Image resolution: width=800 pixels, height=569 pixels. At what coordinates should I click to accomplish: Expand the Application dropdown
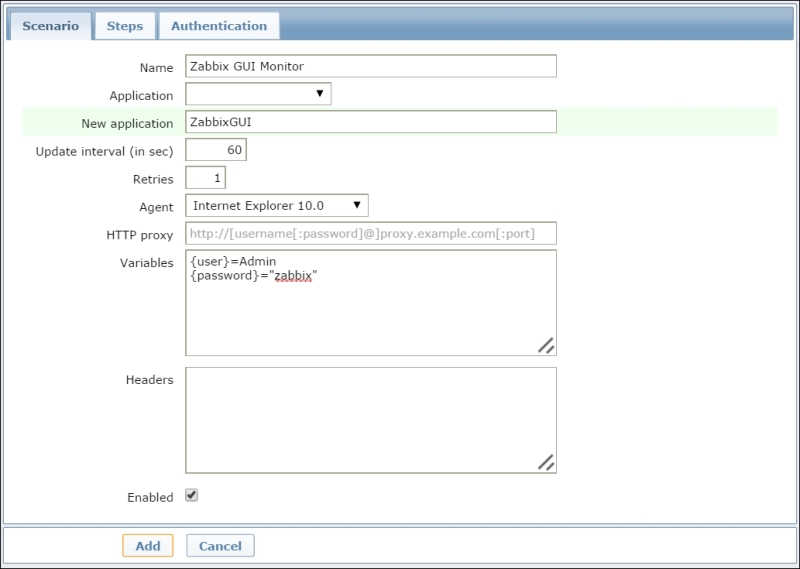258,94
